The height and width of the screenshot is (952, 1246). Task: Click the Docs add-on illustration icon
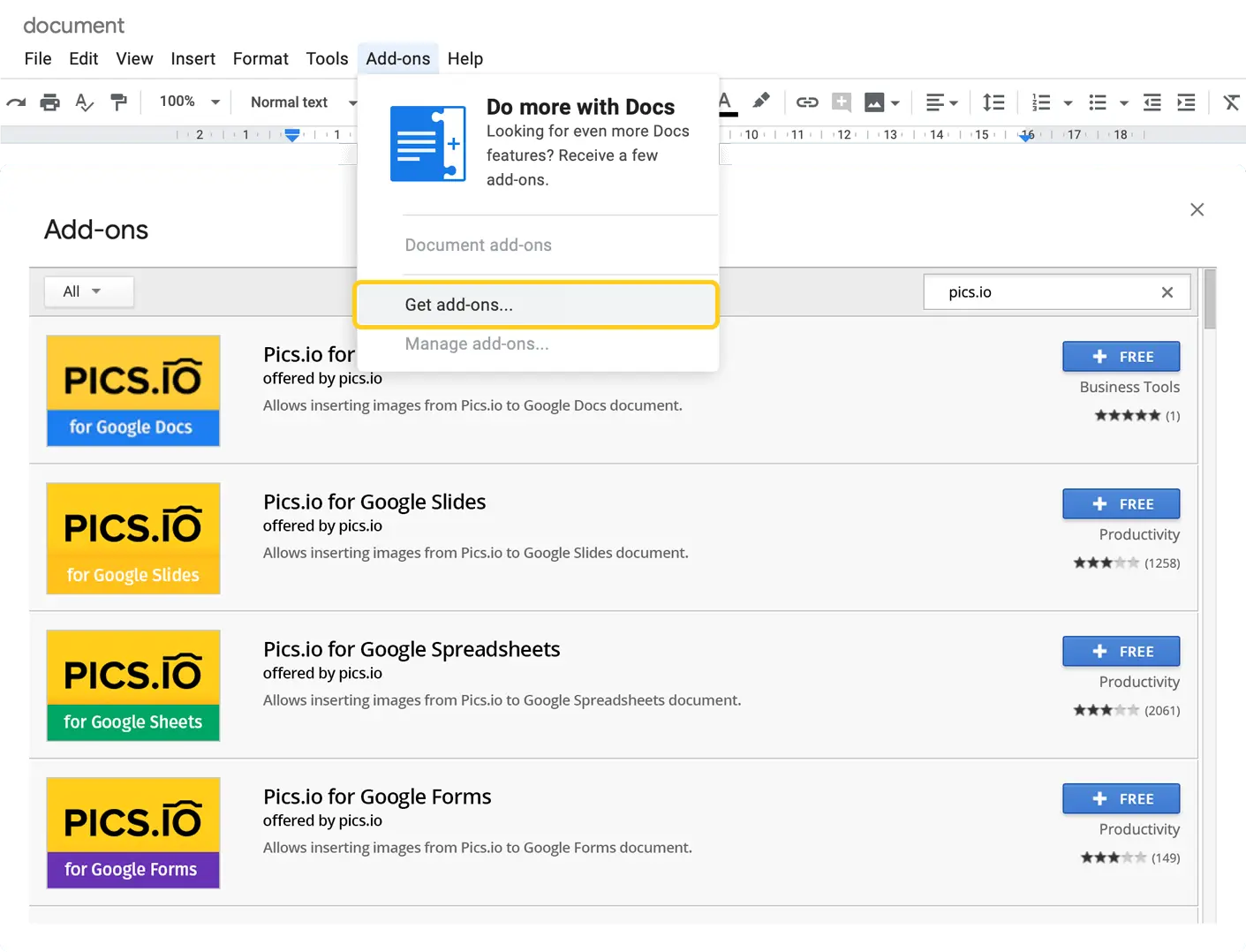point(428,144)
